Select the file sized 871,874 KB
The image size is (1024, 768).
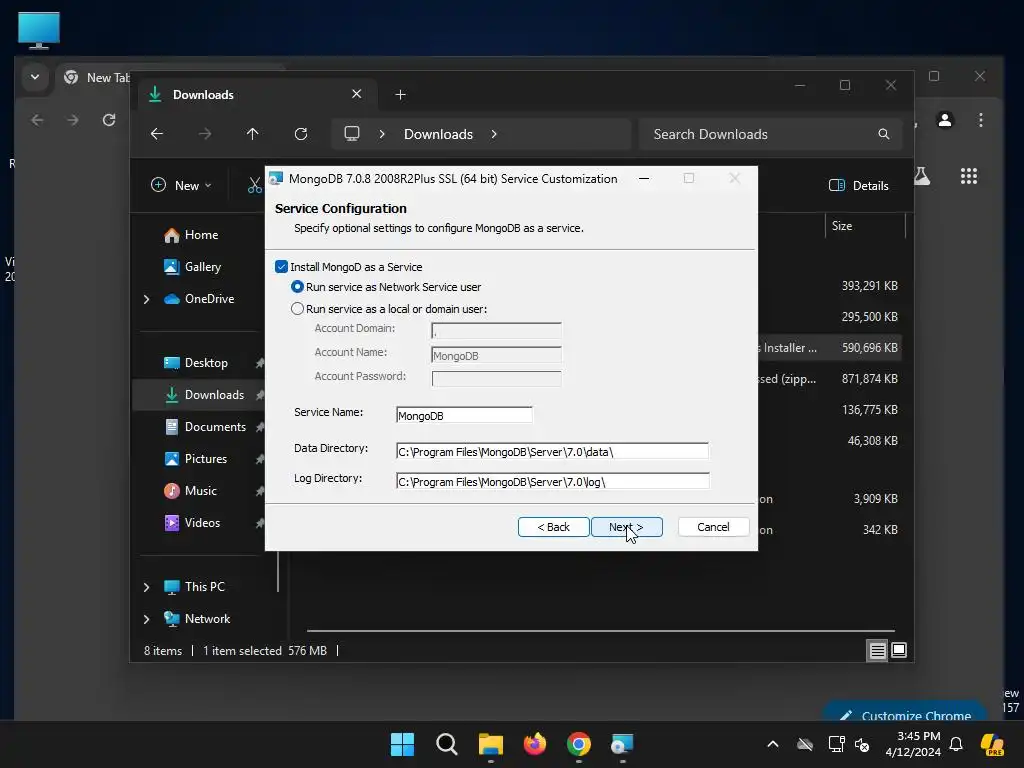(x=869, y=379)
